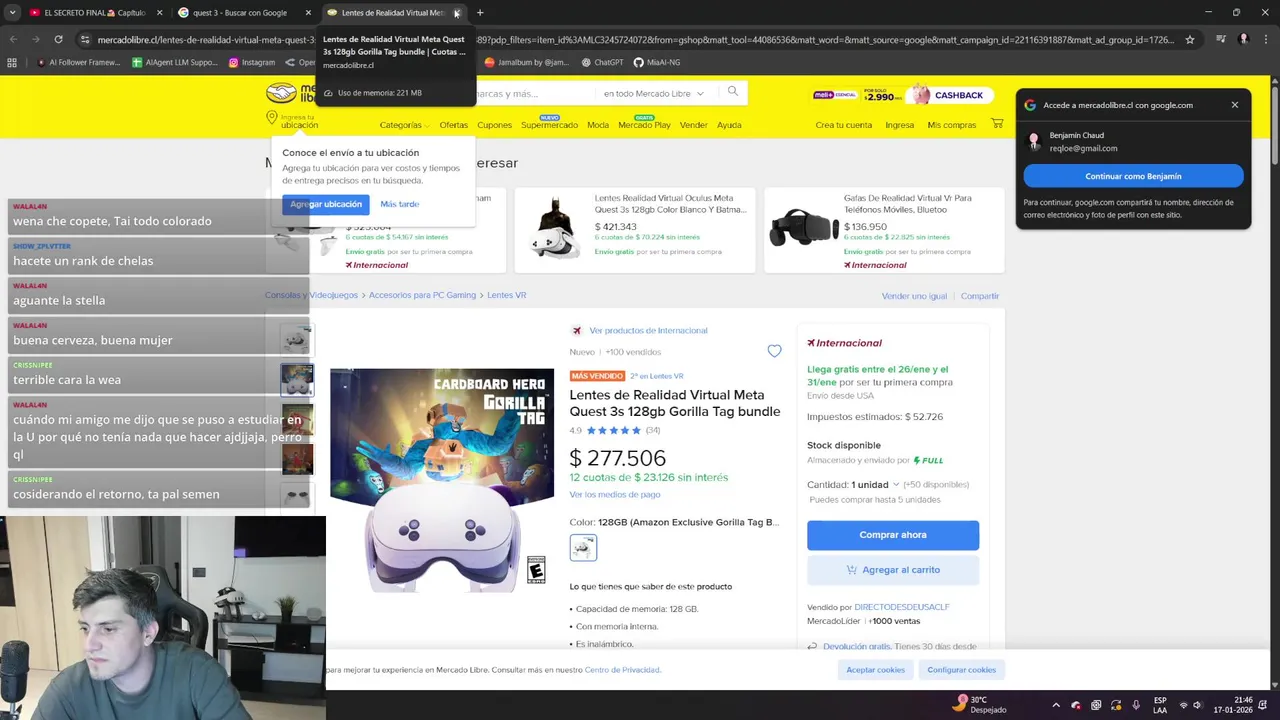Open Mercado Play menu item

[644, 125]
